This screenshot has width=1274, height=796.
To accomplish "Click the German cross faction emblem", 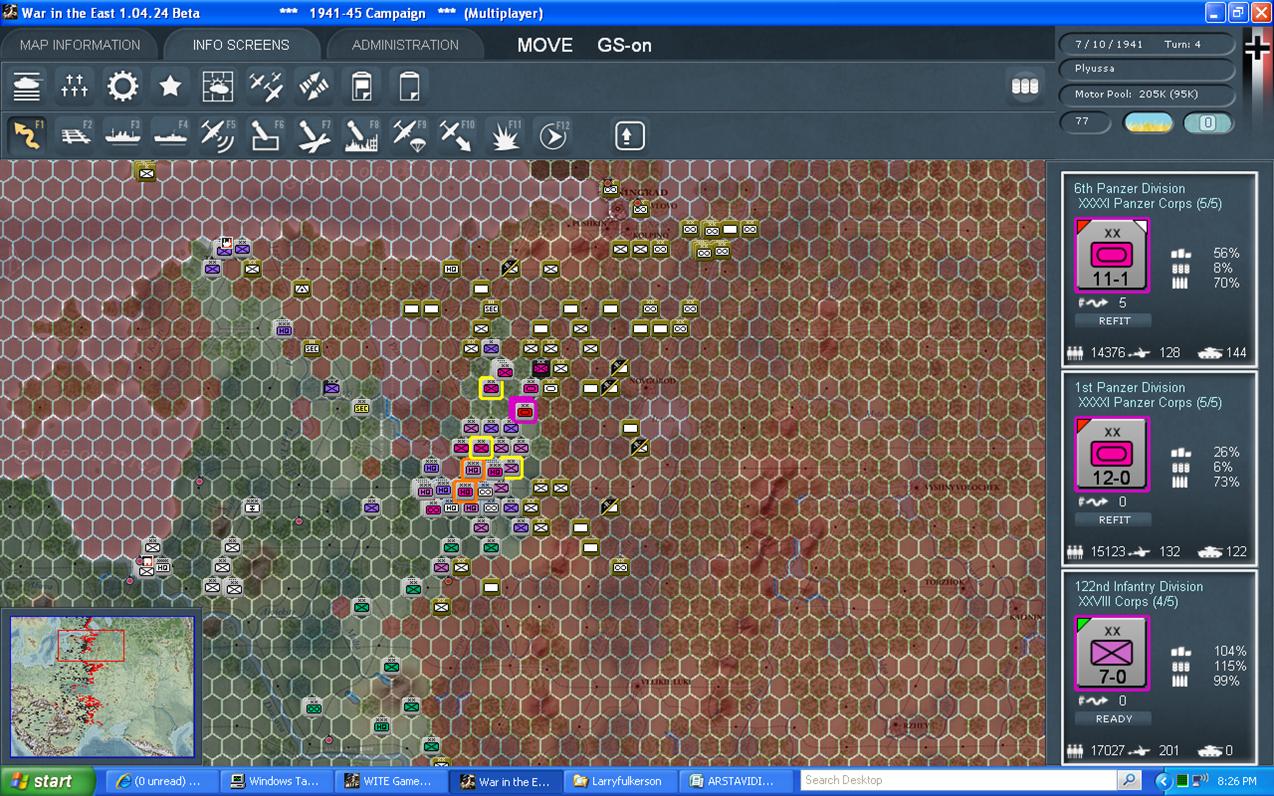I will [1256, 48].
